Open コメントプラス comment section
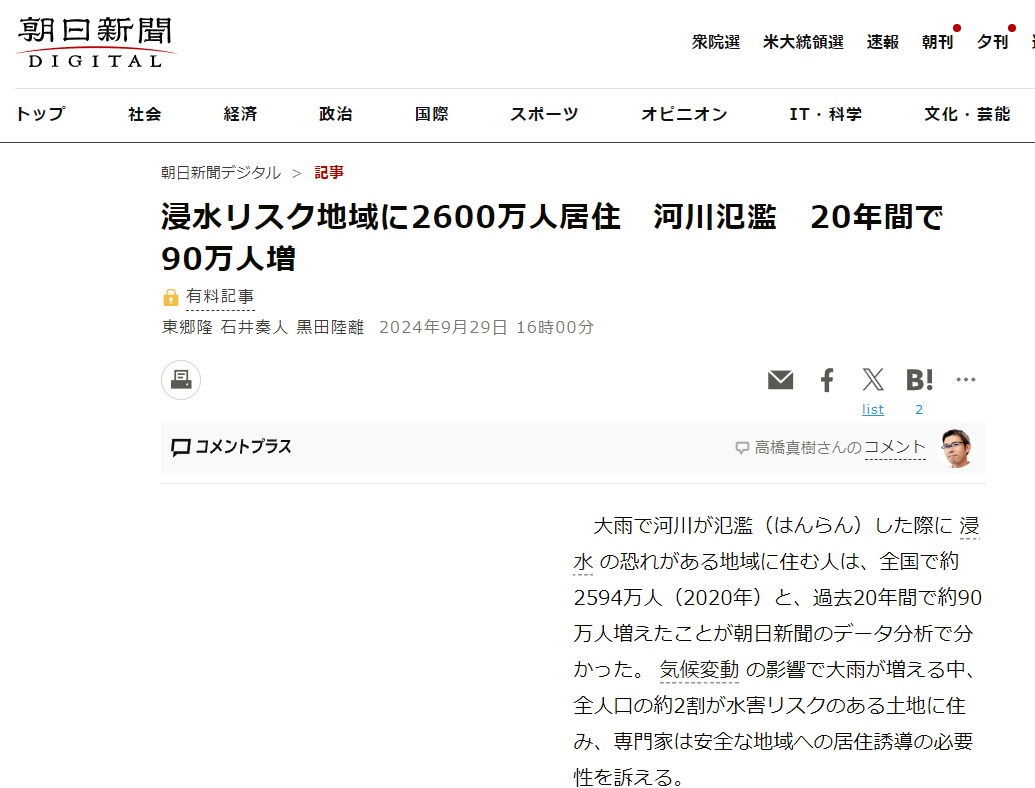1035x788 pixels. point(231,447)
